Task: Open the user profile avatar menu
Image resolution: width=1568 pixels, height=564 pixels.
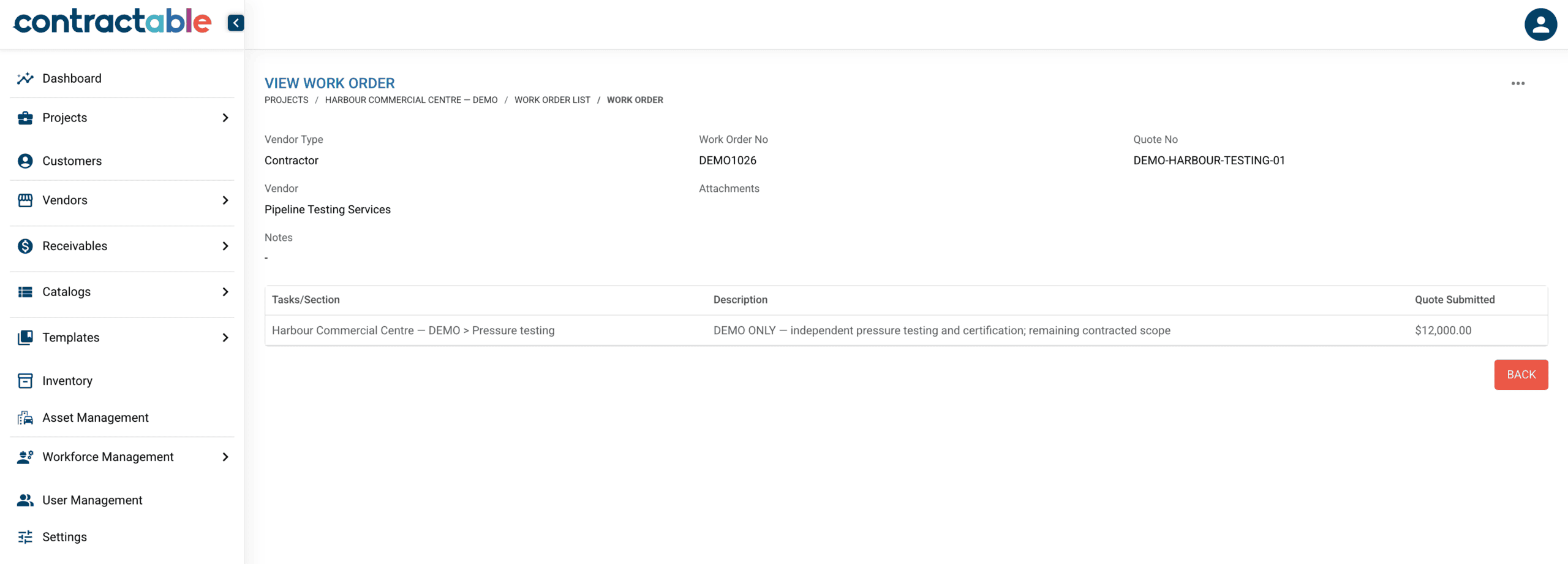Action: click(x=1540, y=25)
